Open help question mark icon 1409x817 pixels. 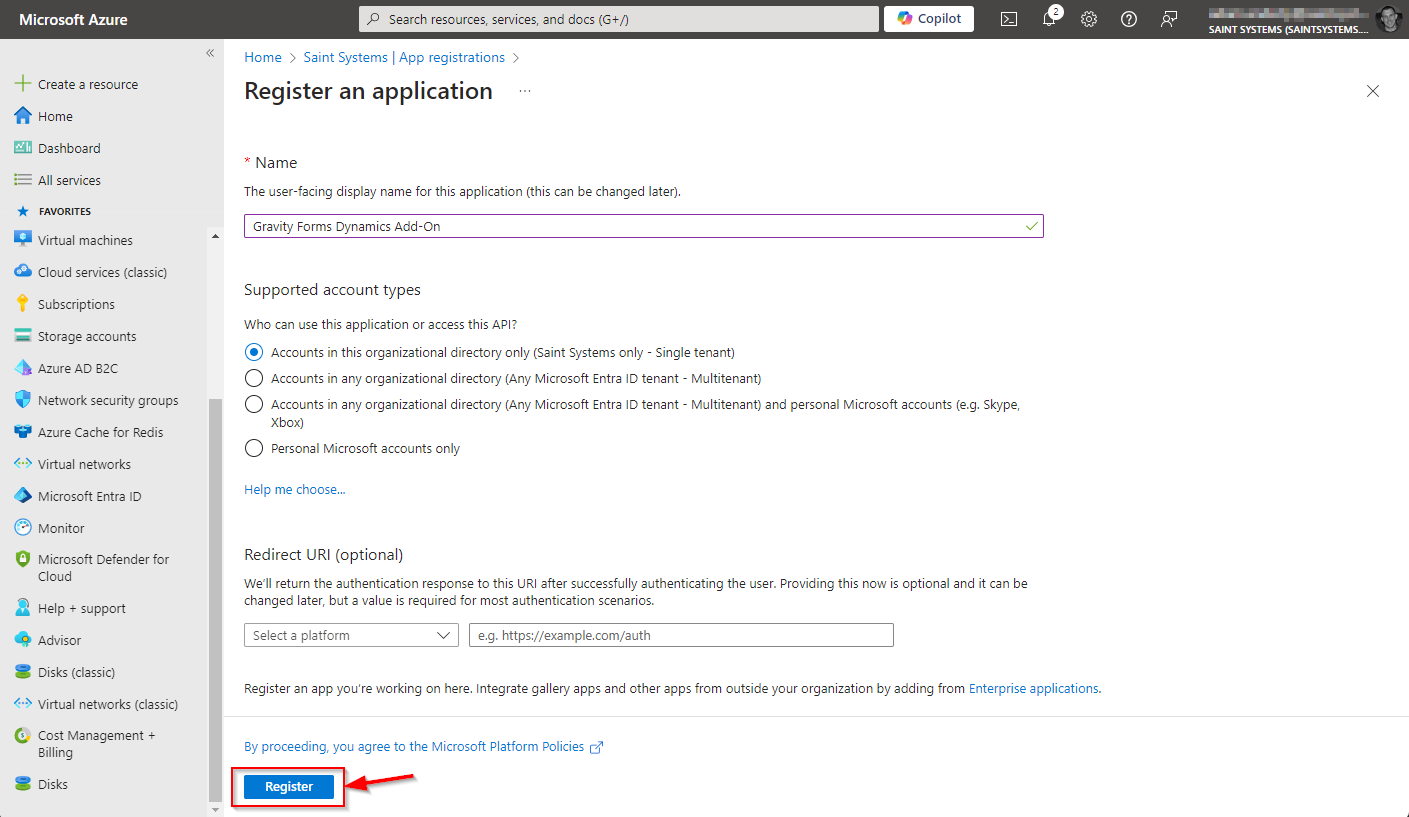coord(1129,19)
